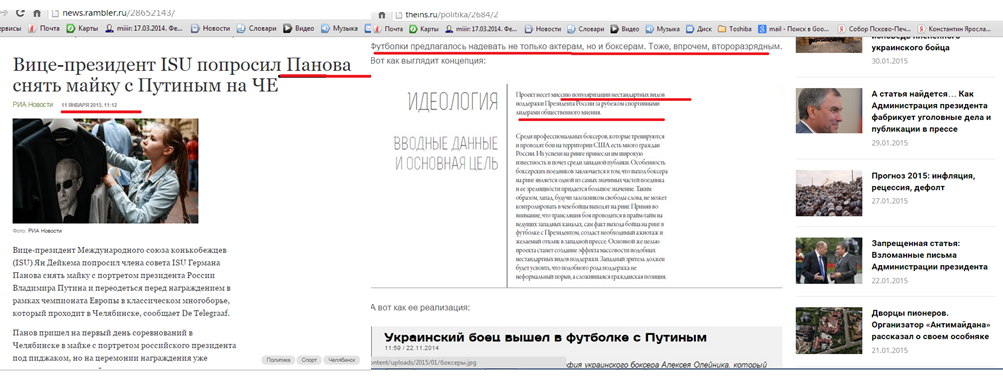Open Музыка bookmark in the theins.ru window
Viewport: 1003px width, 381px height.
[x=663, y=28]
